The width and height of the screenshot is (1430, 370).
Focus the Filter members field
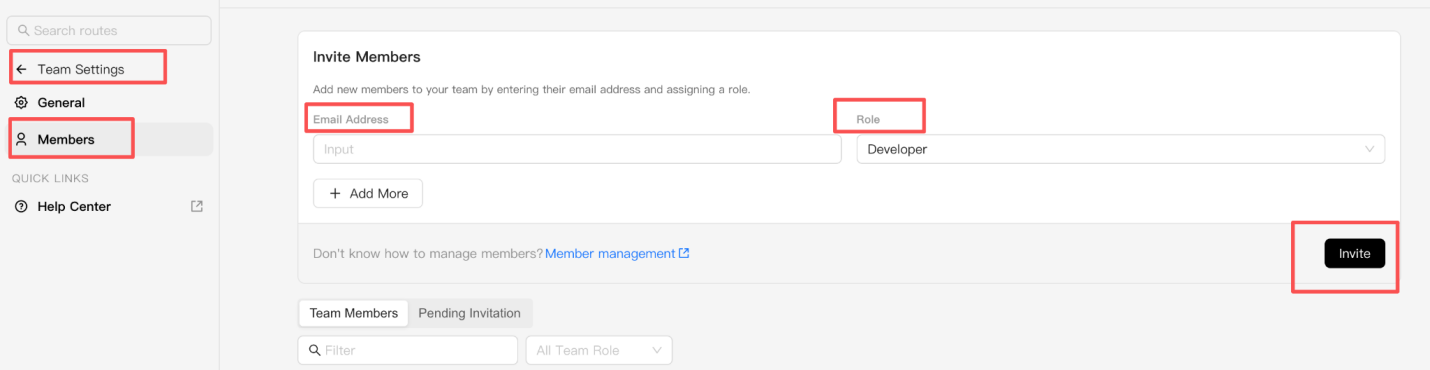pyautogui.click(x=408, y=350)
